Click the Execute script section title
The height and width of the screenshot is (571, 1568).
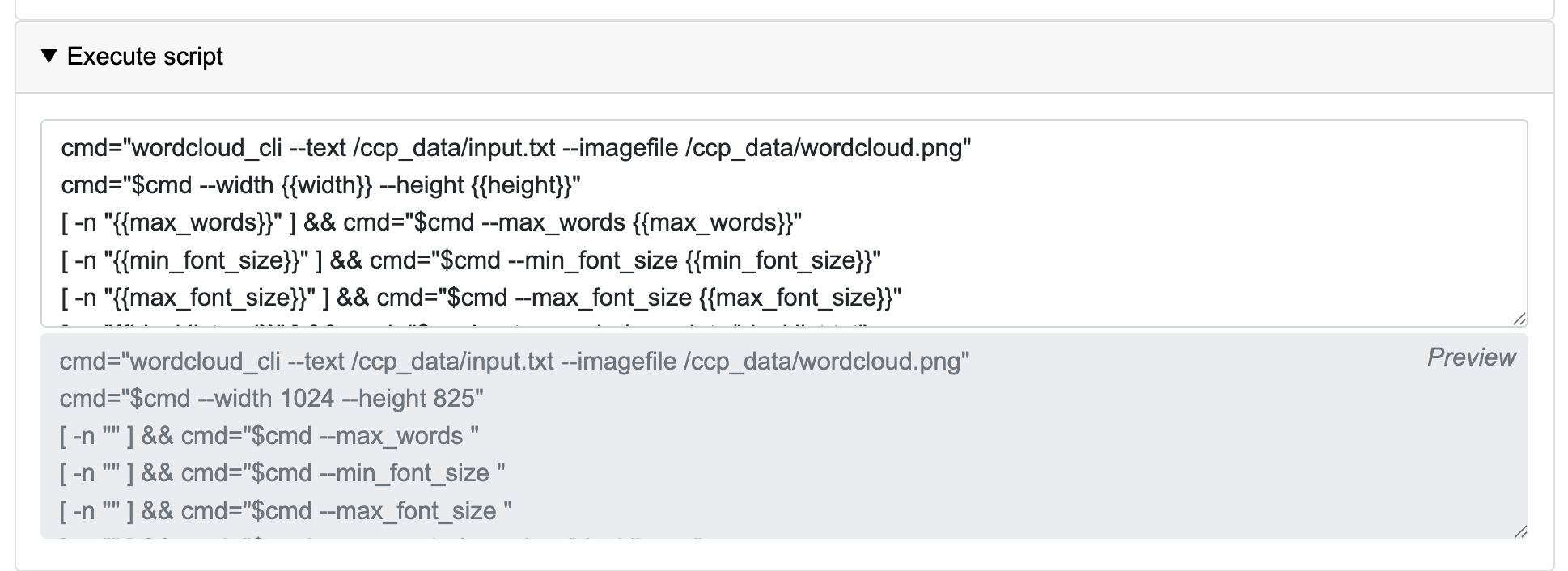point(145,56)
